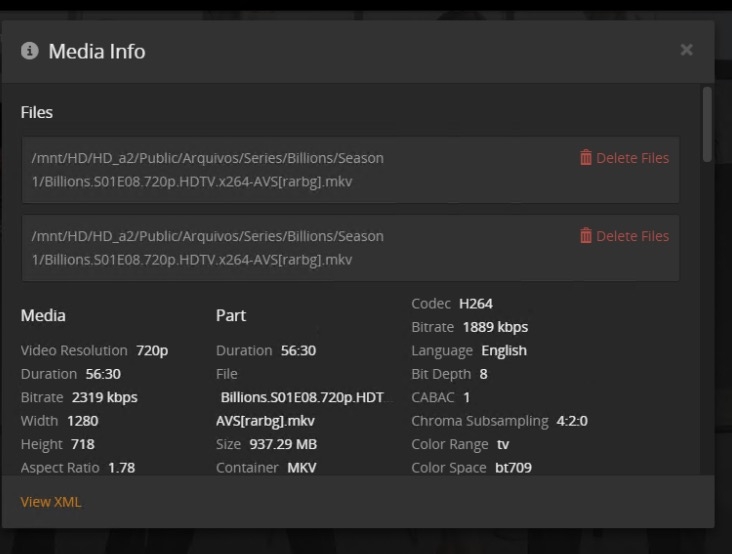Click the Codec value H264
Screen dimensions: 732x554
click(x=476, y=304)
